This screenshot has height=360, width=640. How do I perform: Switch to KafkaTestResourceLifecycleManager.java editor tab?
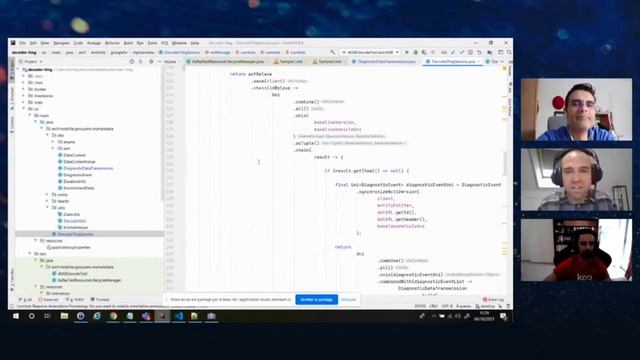tap(228, 62)
